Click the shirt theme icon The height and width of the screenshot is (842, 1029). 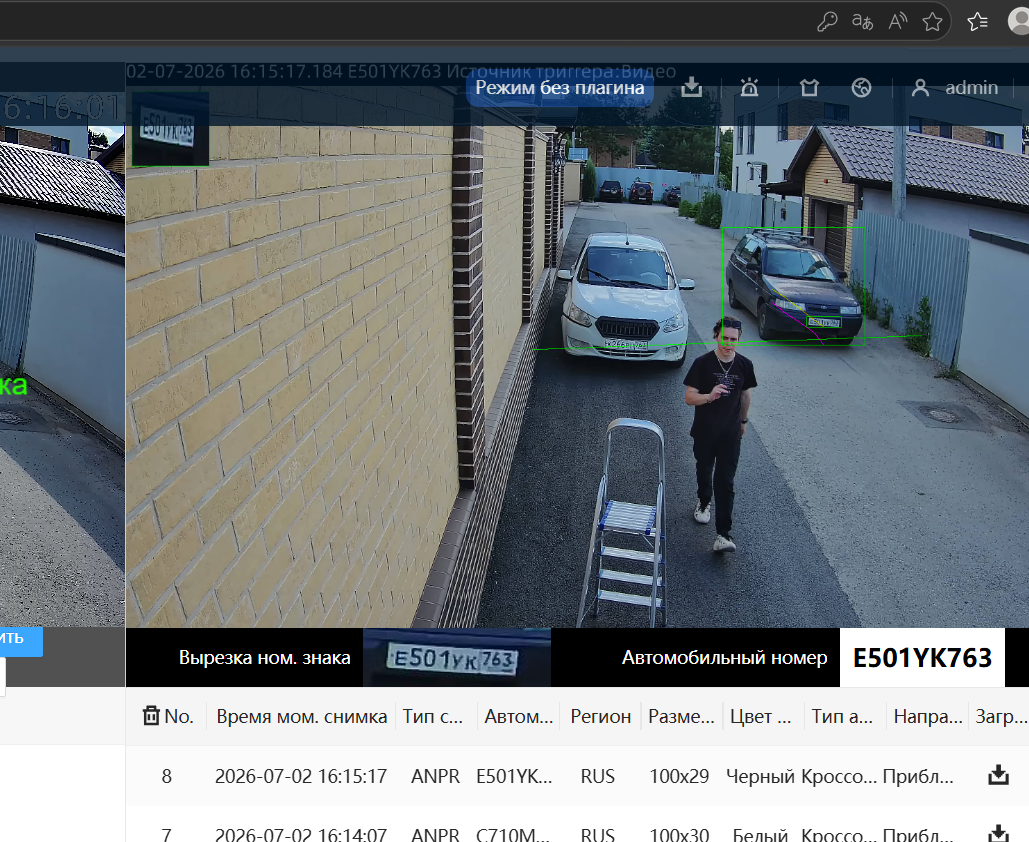(x=809, y=87)
